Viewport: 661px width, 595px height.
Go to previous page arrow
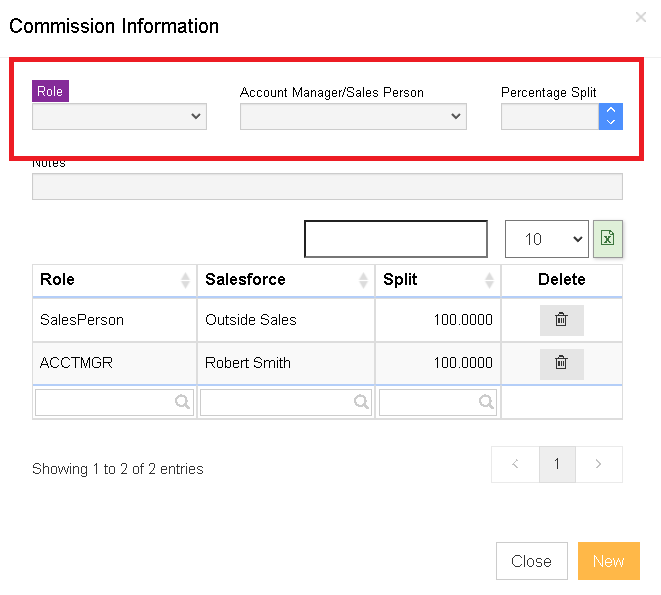(515, 464)
